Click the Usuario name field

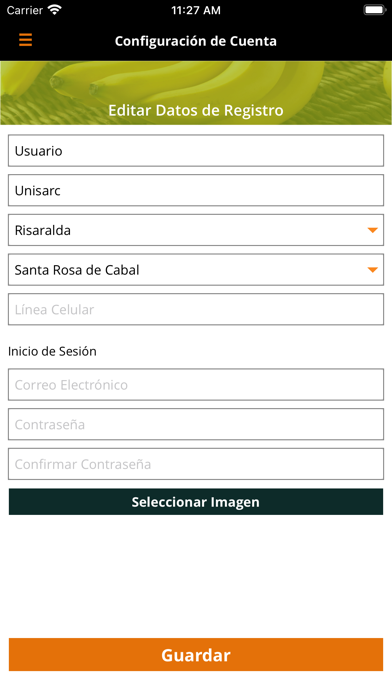pos(196,150)
